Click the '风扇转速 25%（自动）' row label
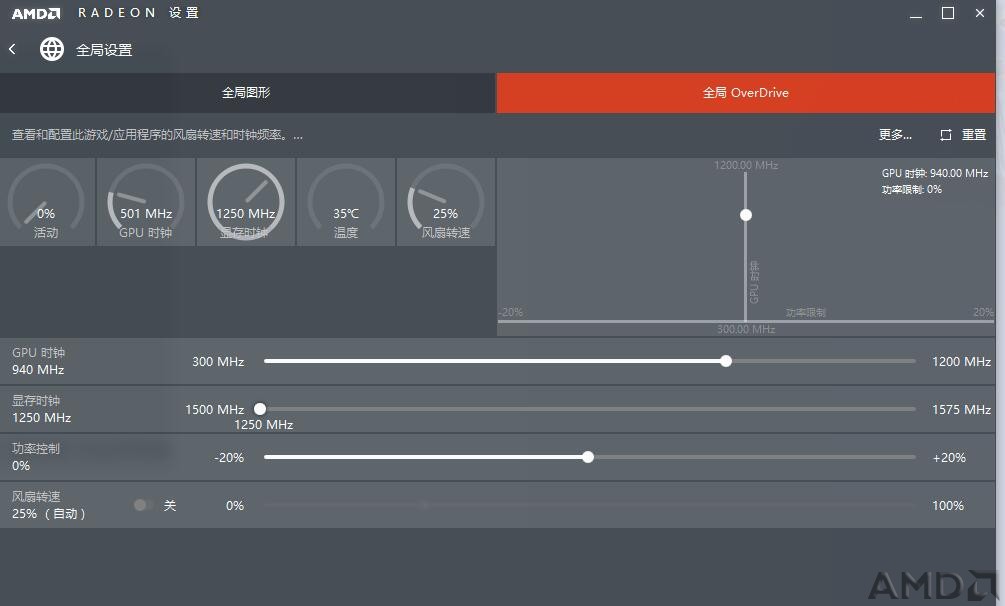Viewport: 1005px width, 606px height. coord(49,505)
